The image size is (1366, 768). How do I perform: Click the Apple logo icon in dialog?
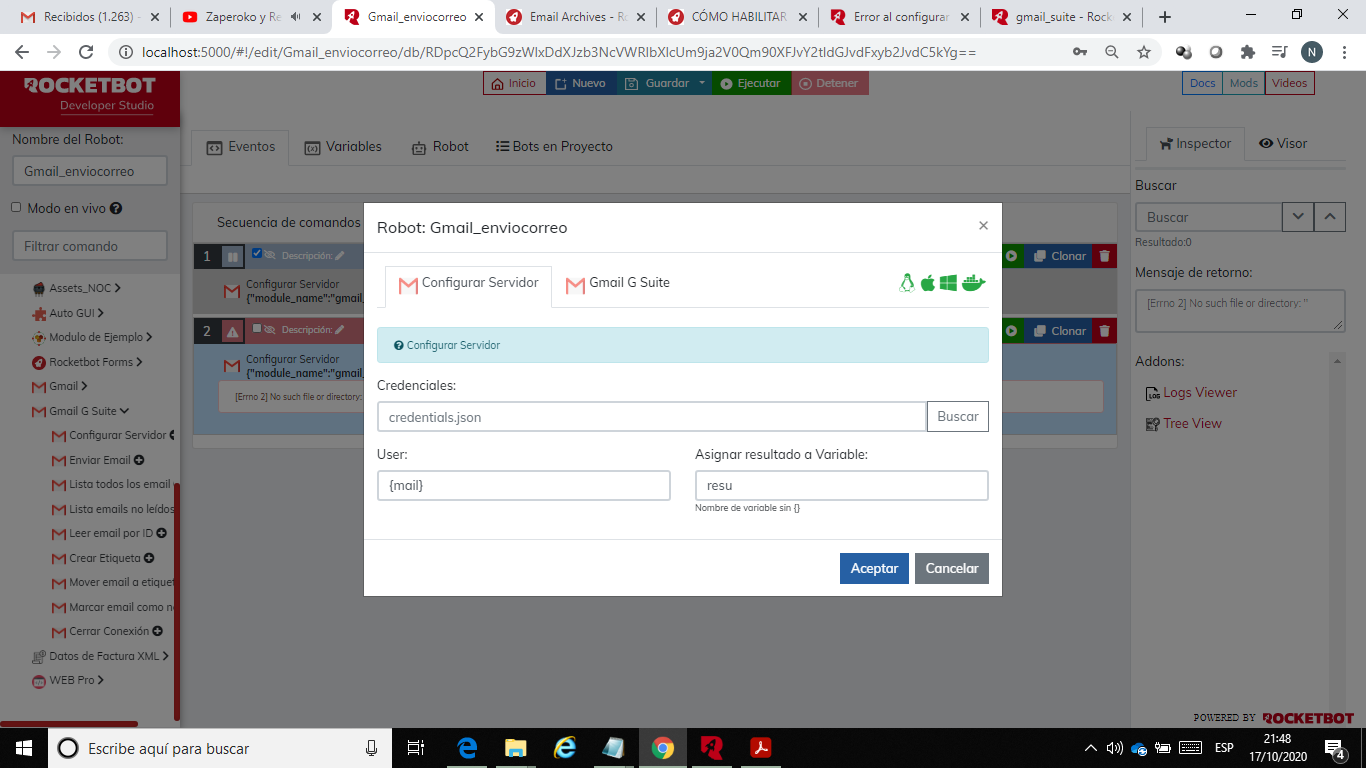click(927, 283)
